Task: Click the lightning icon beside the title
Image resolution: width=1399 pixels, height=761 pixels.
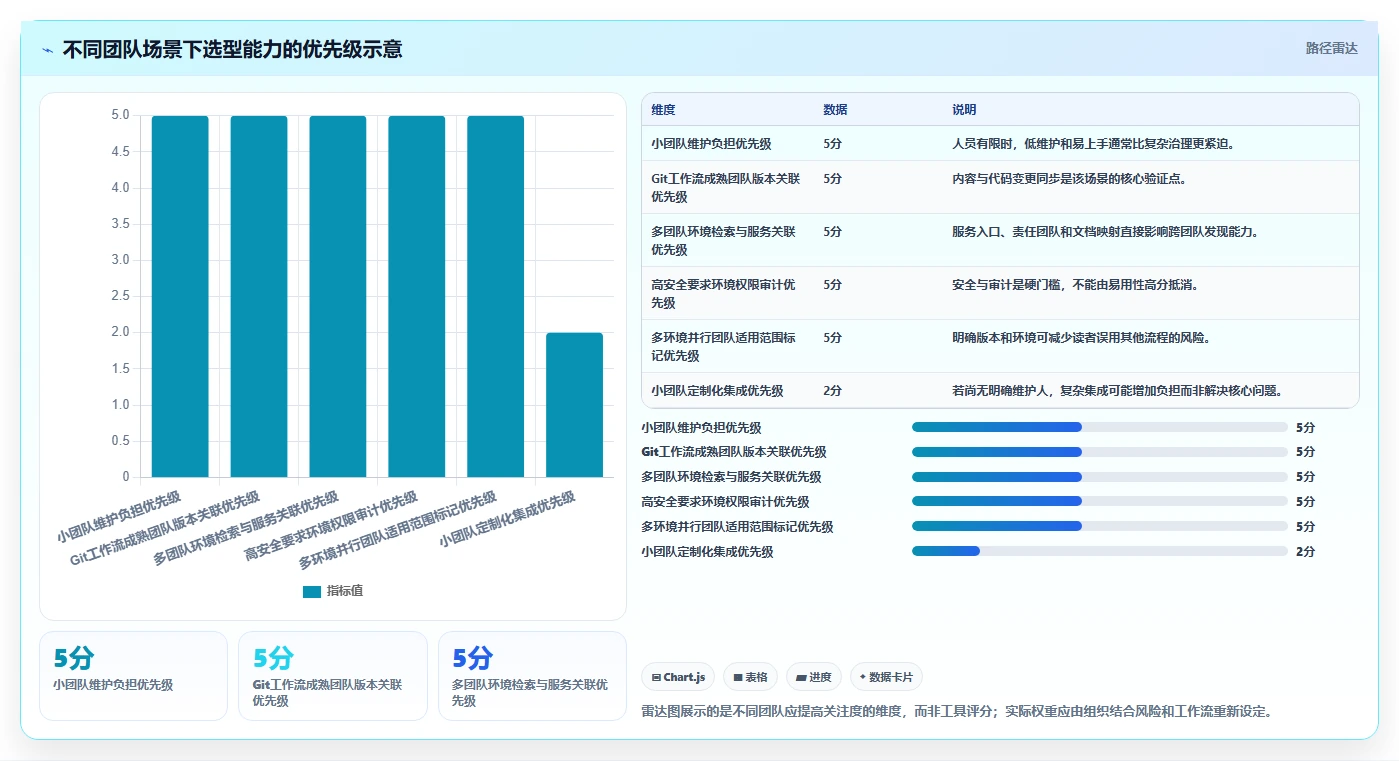Action: point(48,50)
